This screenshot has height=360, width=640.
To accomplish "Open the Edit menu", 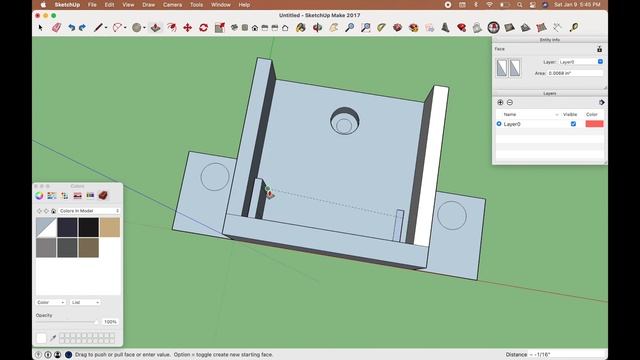I will tap(109, 5).
